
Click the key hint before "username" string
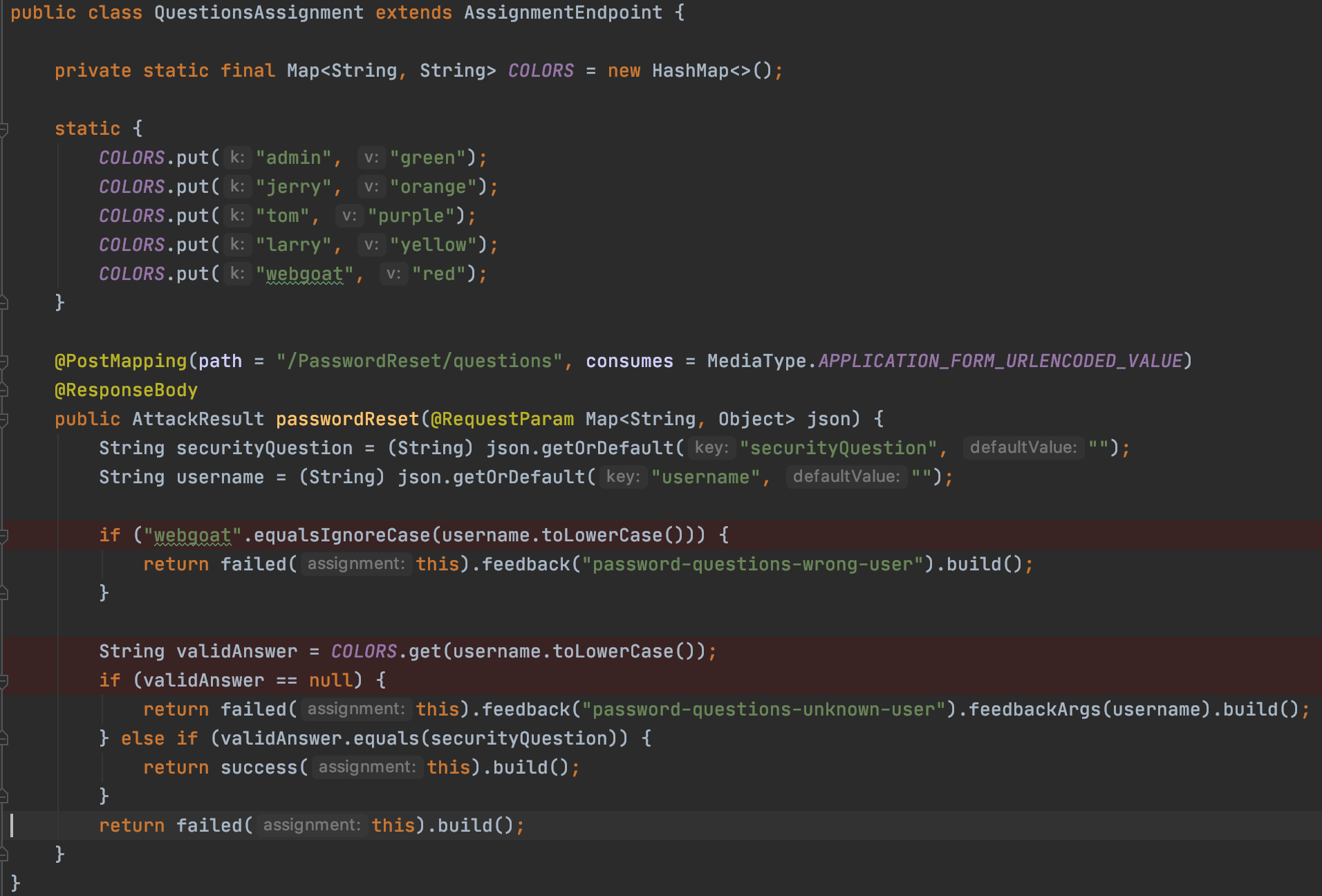click(x=623, y=477)
